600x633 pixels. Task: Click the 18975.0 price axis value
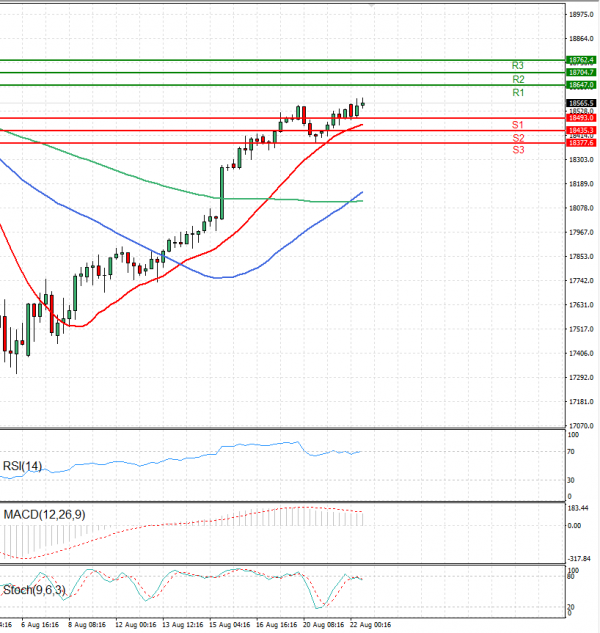point(581,15)
